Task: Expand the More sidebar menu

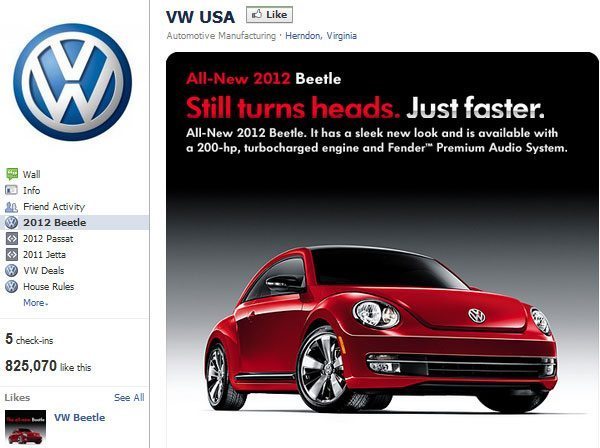Action: 36,303
